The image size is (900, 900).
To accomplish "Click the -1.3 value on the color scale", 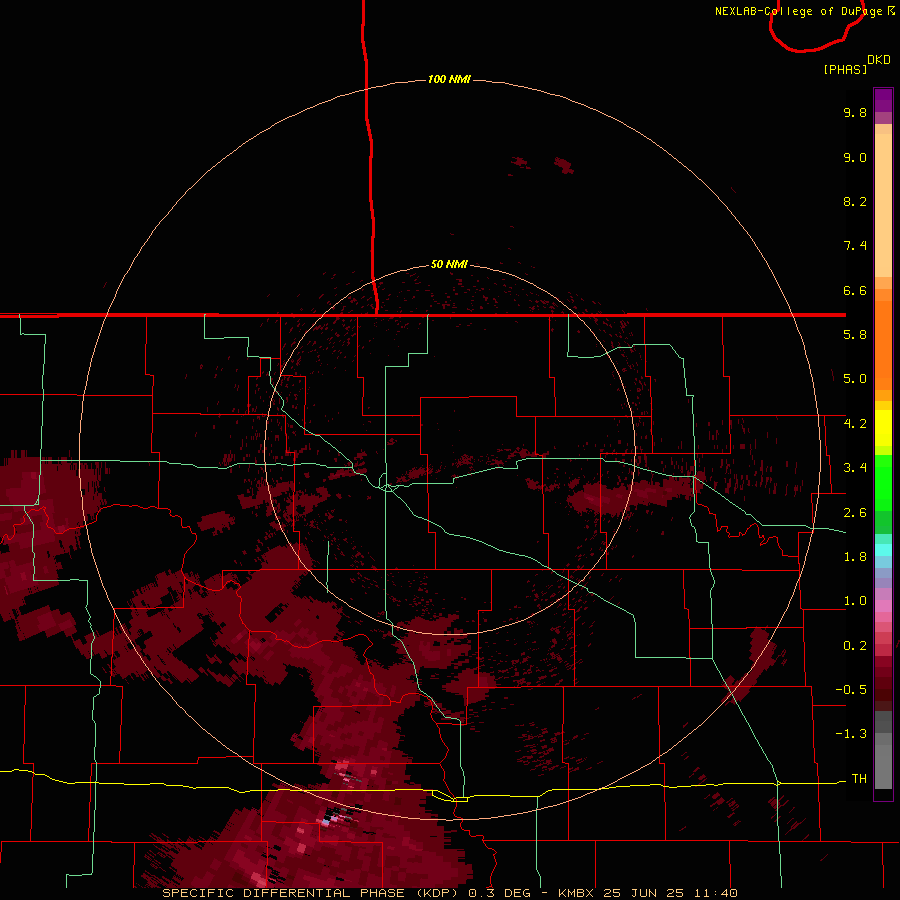I will coord(851,734).
